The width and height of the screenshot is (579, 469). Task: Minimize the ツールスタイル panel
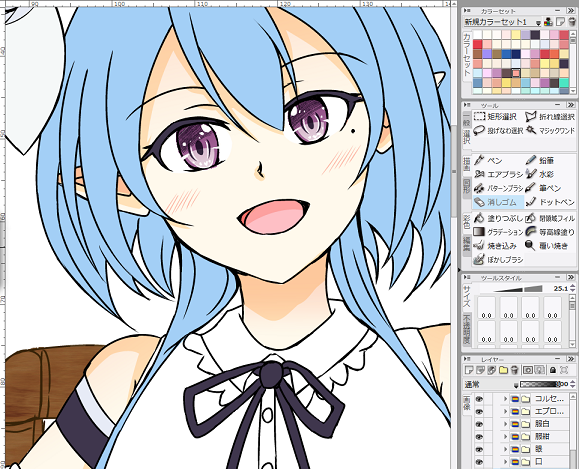pyautogui.click(x=559, y=277)
